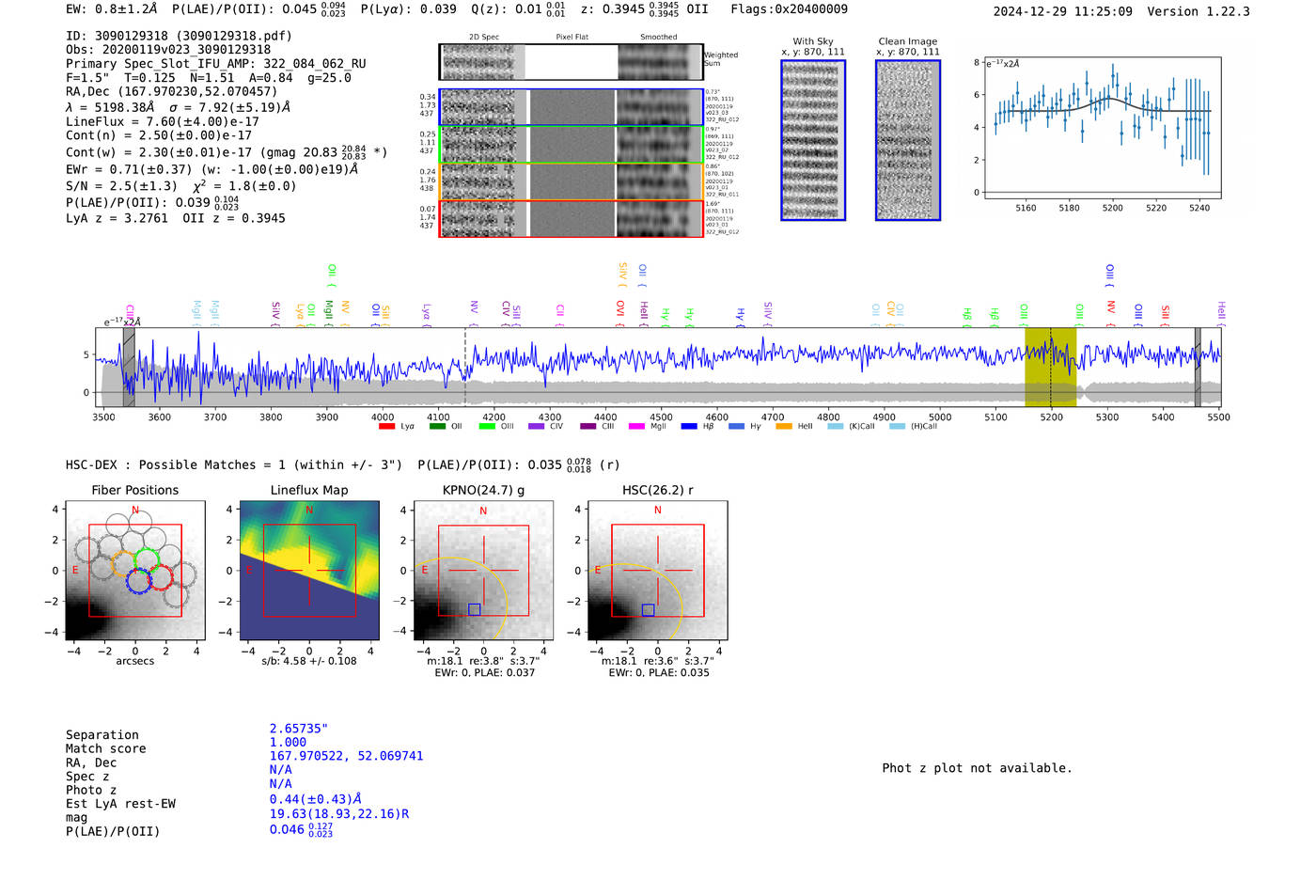Click the blue square marker in HSC r image
This screenshot has height=896, width=1316.
tap(648, 609)
